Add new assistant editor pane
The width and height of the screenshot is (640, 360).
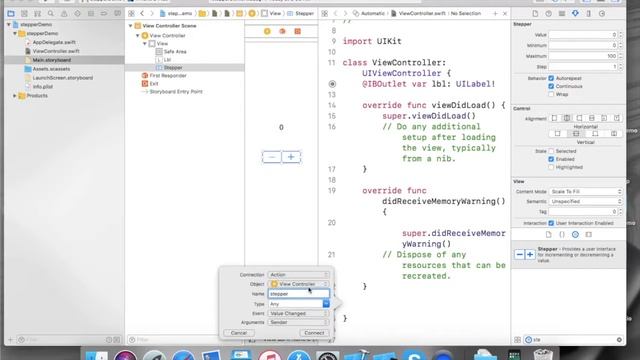[495, 13]
